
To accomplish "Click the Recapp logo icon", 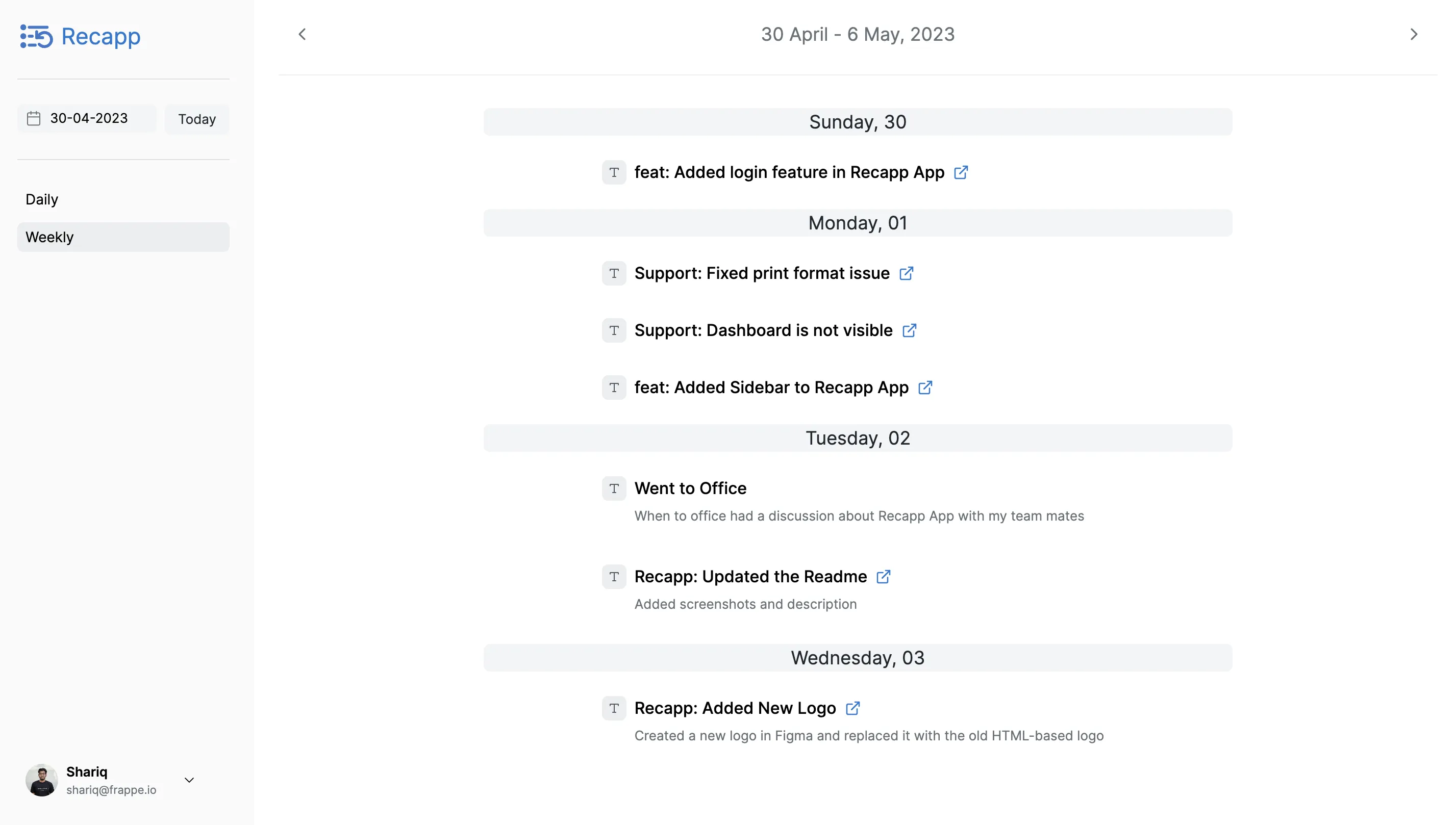I will (36, 36).
